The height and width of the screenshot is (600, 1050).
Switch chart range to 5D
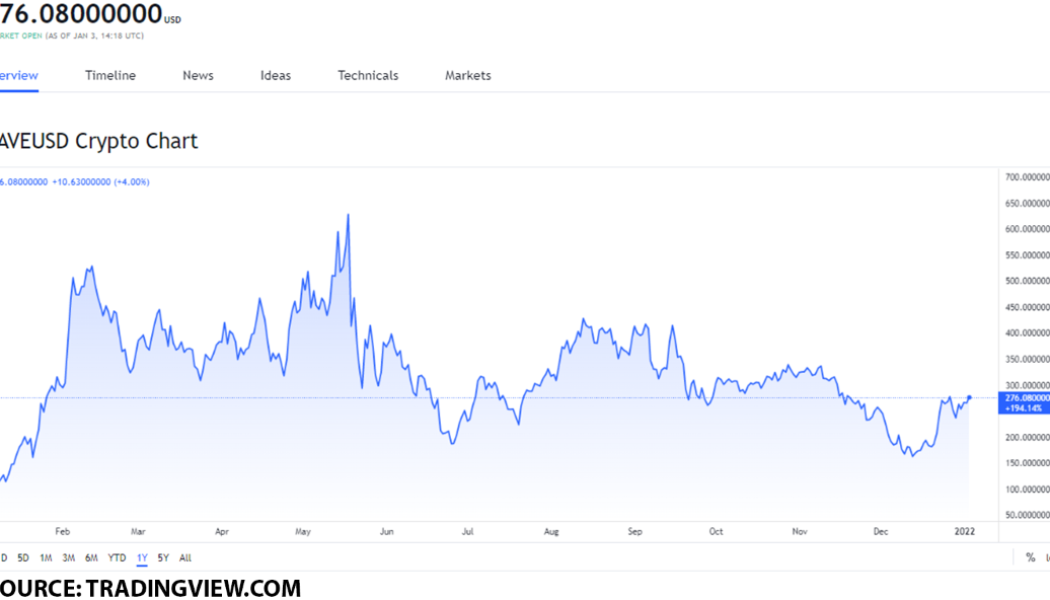22,557
